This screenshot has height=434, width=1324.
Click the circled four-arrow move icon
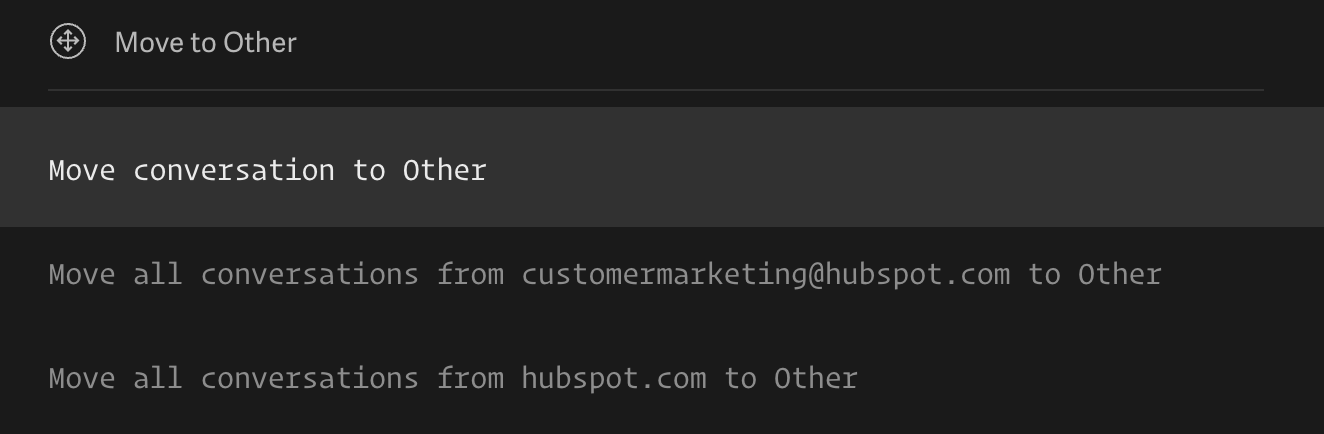point(68,42)
